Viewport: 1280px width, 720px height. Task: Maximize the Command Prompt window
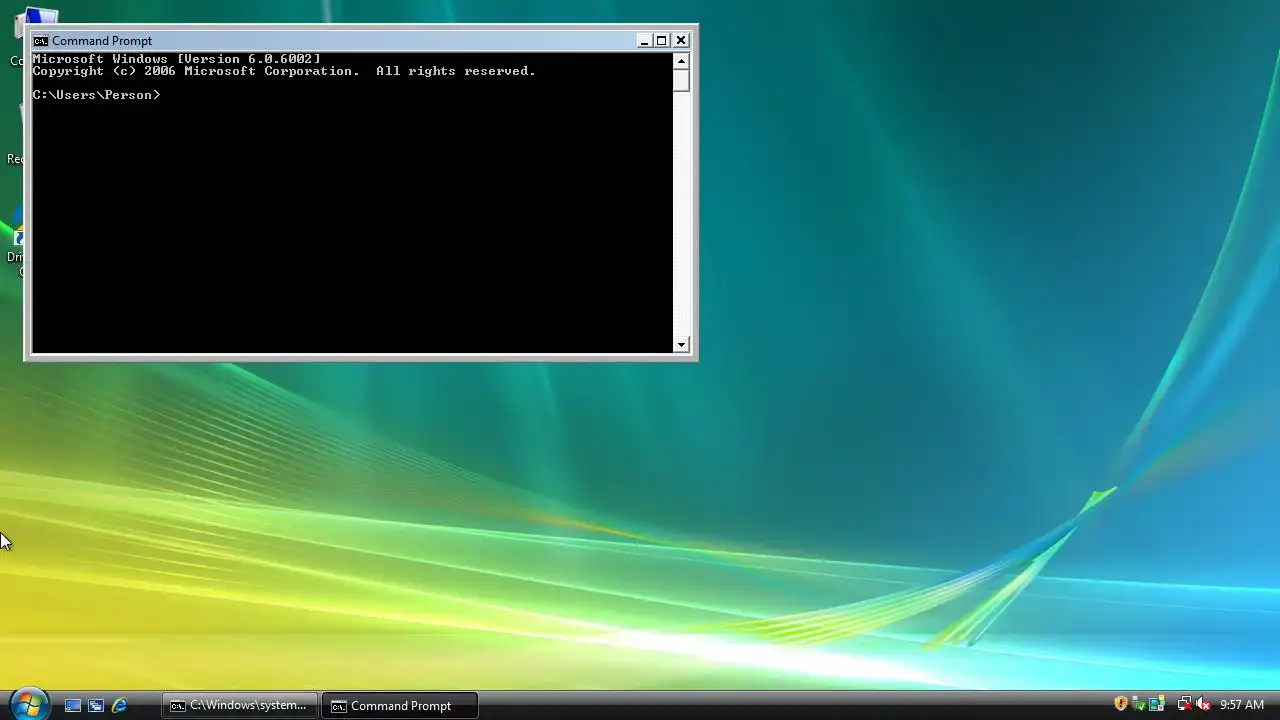coord(661,41)
